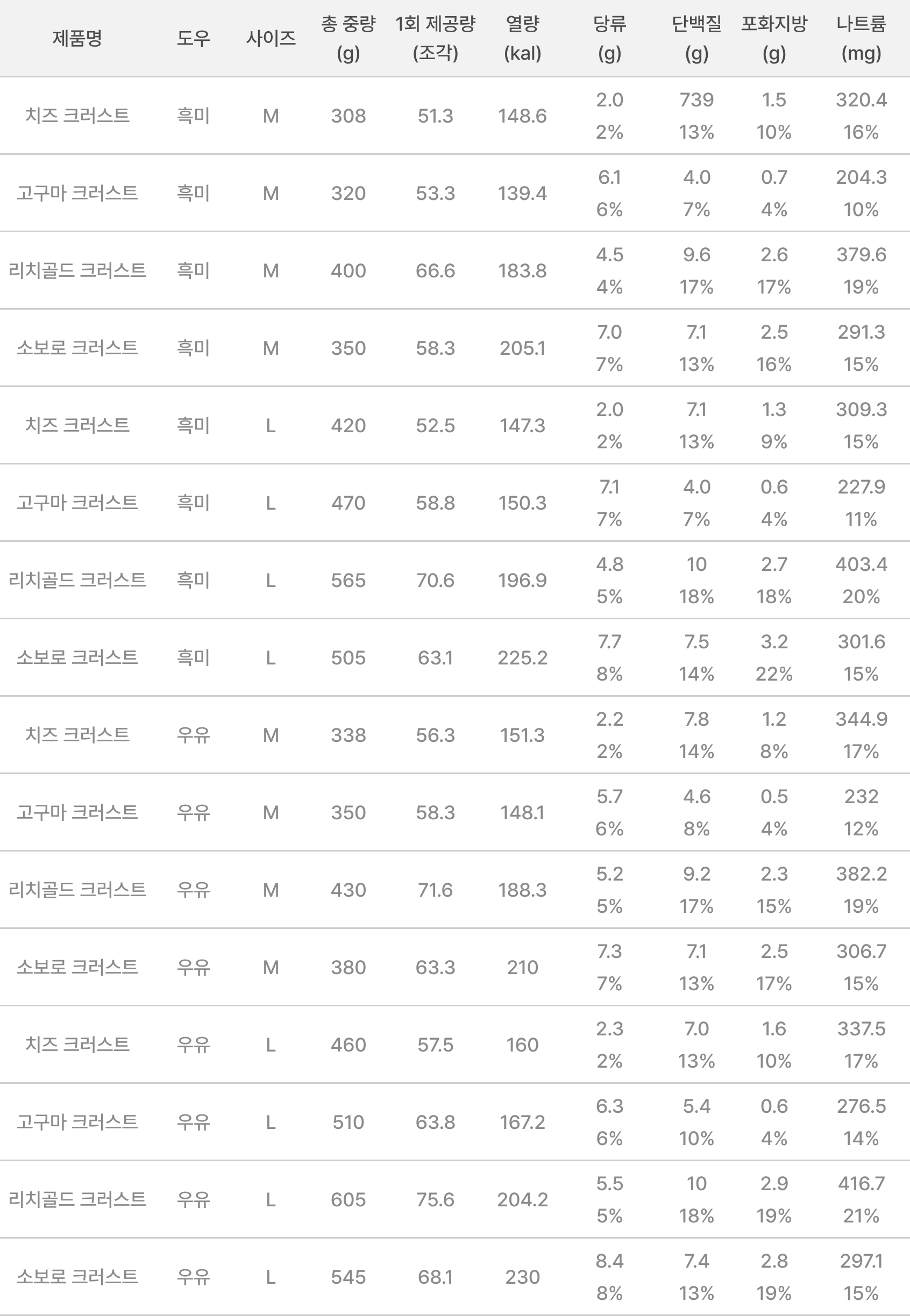Click the 나트륨 (mg) column header
Viewport: 910px width, 1316px height.
[861, 38]
